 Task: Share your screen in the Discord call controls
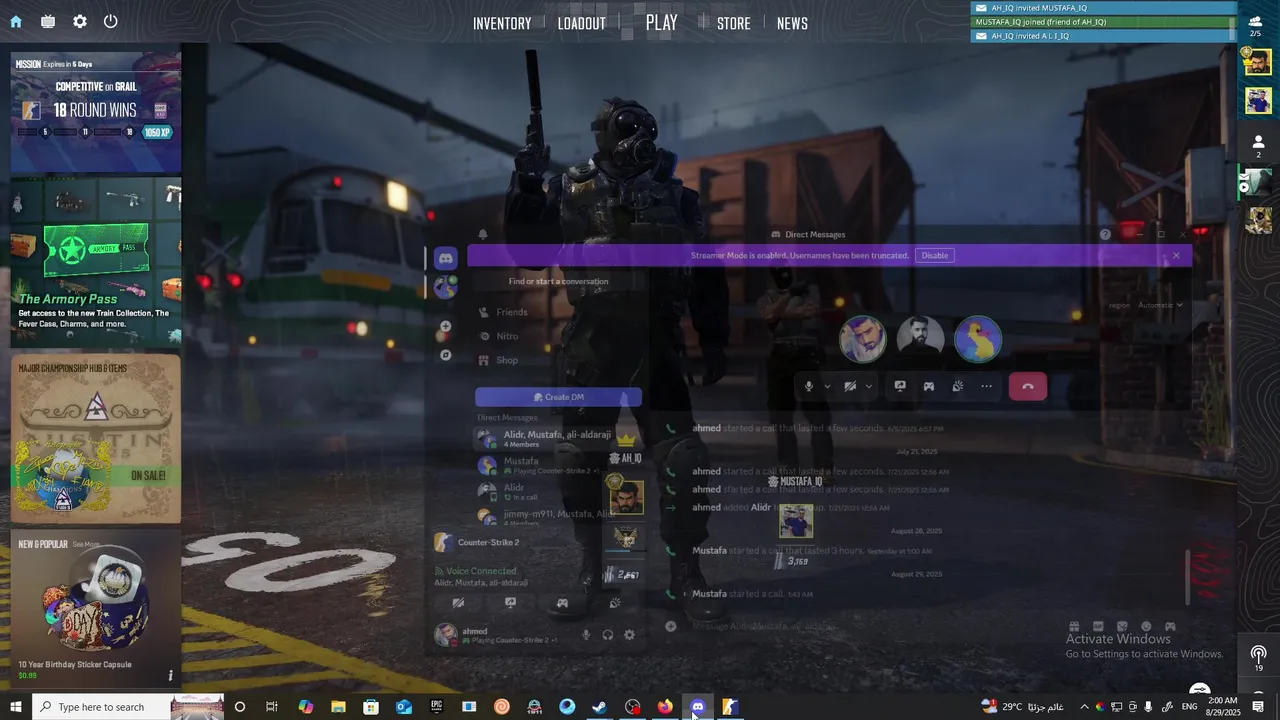(x=900, y=386)
